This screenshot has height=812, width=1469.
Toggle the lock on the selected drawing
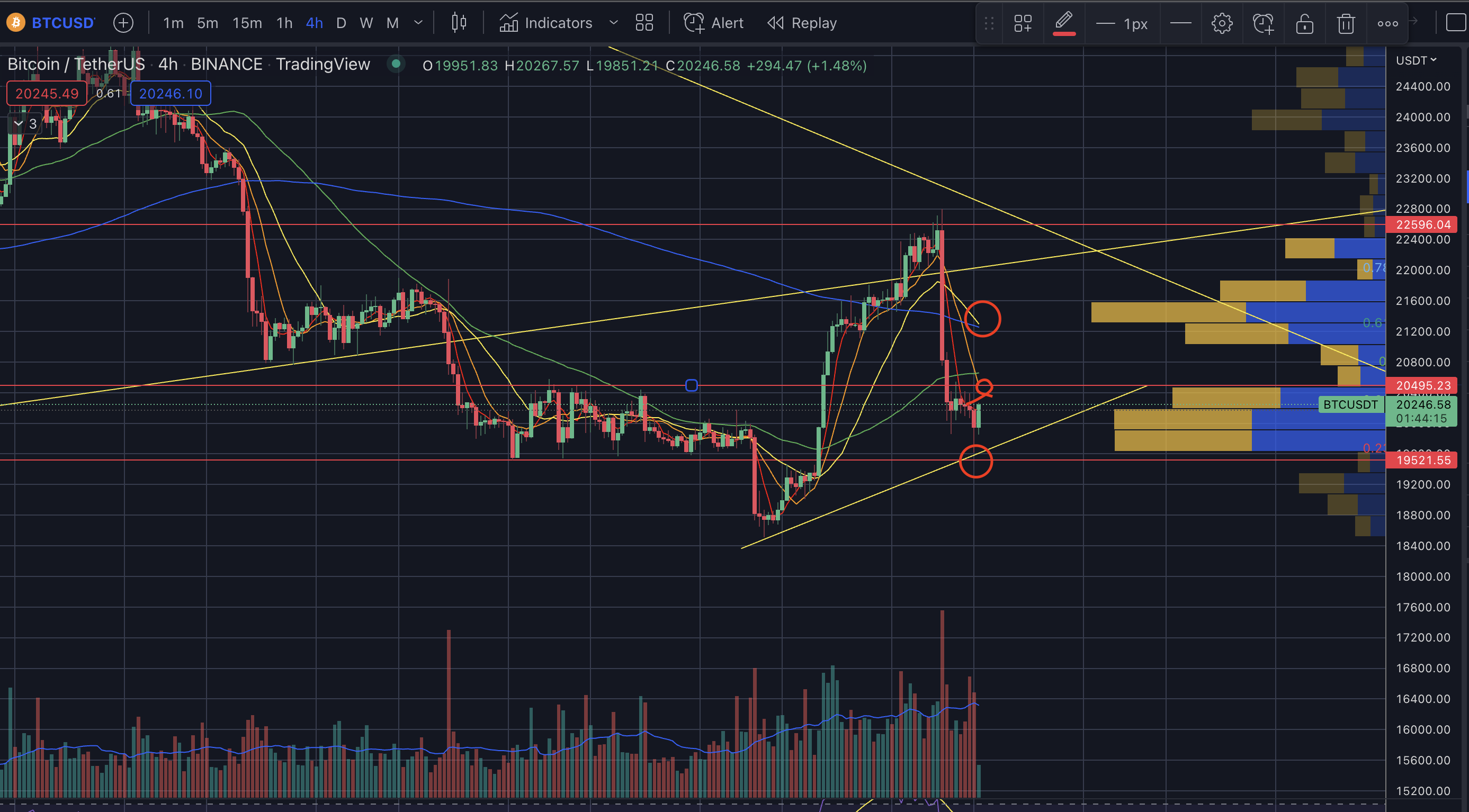coord(1304,23)
